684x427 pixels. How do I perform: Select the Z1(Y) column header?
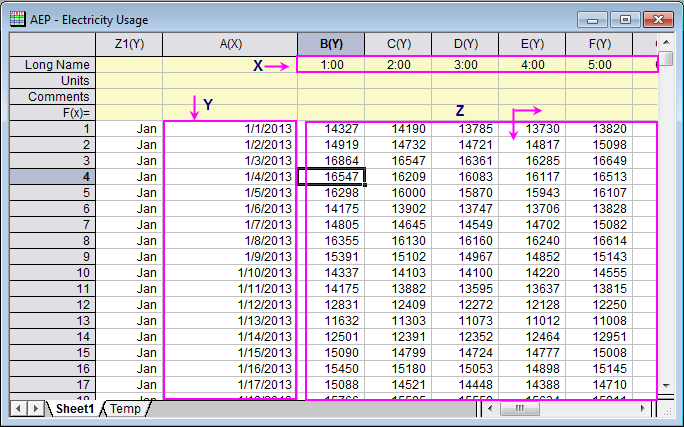129,44
